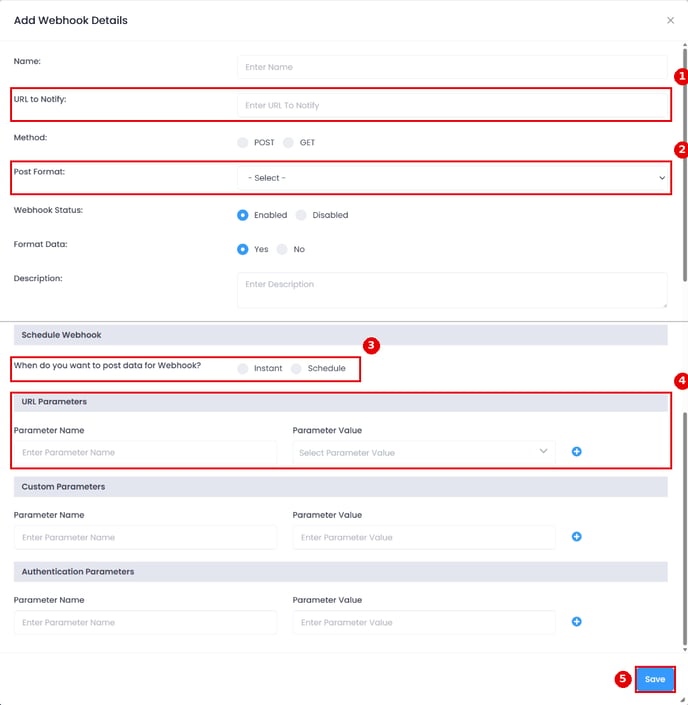Select the POST method radio button

tap(243, 143)
